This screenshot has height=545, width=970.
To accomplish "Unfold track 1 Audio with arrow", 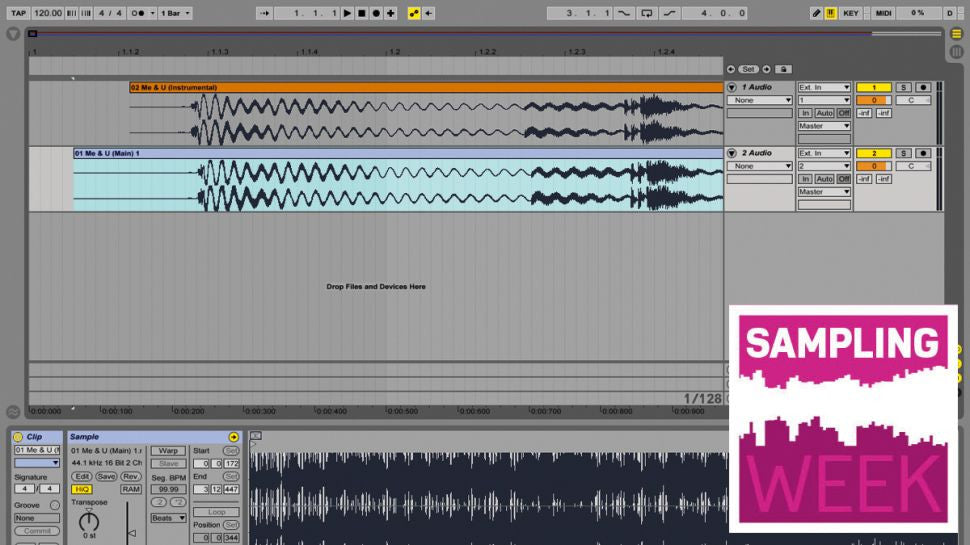I will coord(731,88).
